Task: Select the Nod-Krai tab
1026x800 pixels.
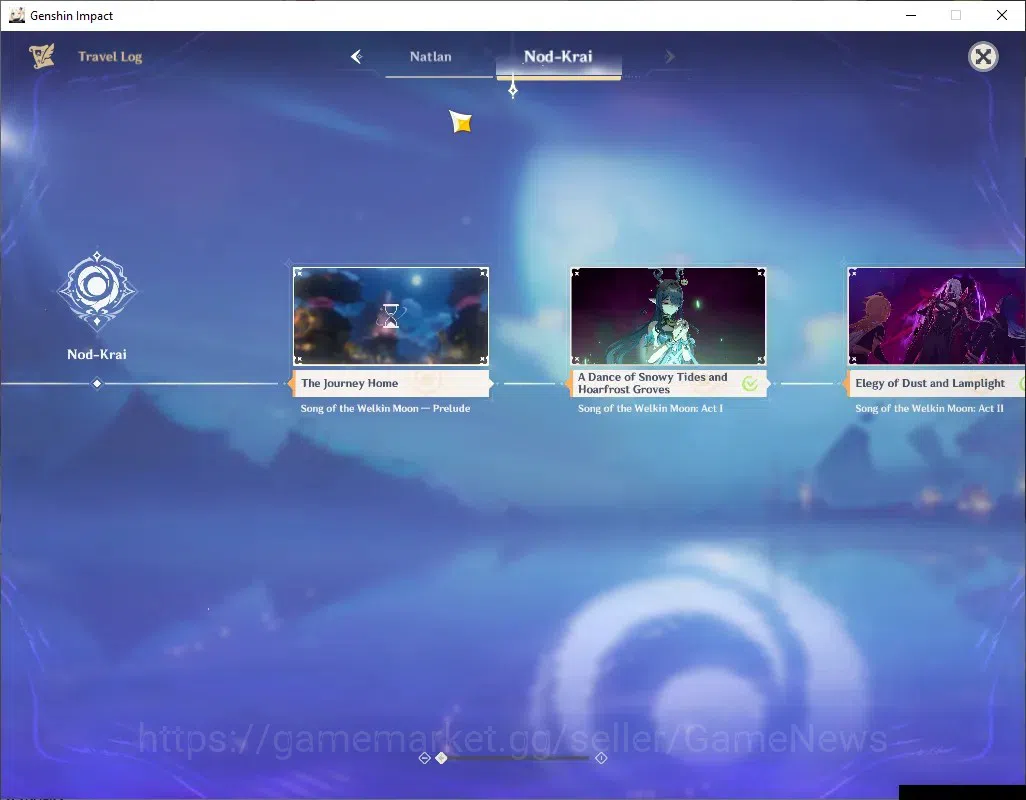Action: (x=558, y=57)
